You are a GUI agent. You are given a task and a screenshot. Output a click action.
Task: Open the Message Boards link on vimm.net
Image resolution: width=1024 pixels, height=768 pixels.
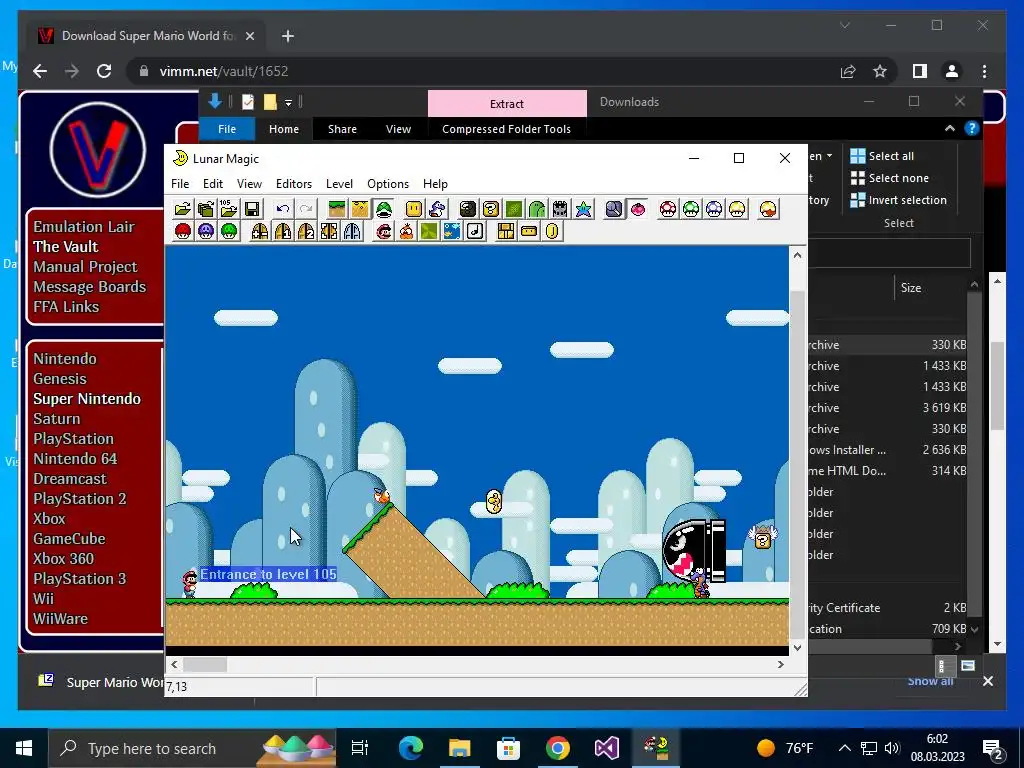click(89, 287)
